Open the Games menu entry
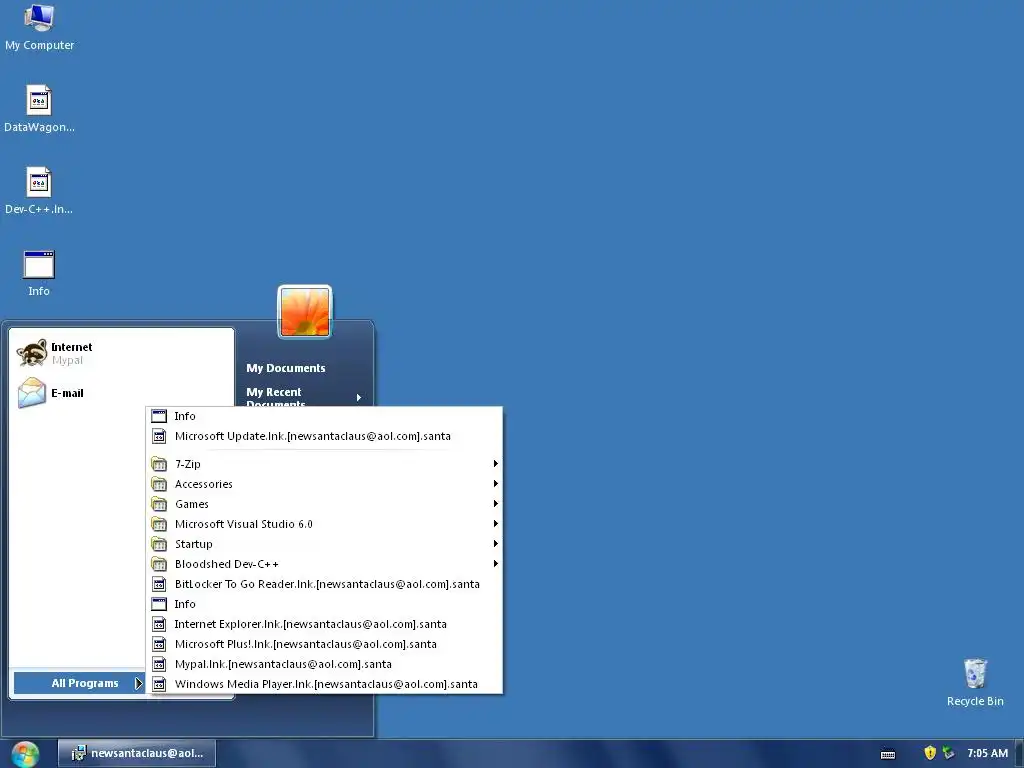The width and height of the screenshot is (1024, 768). 325,504
